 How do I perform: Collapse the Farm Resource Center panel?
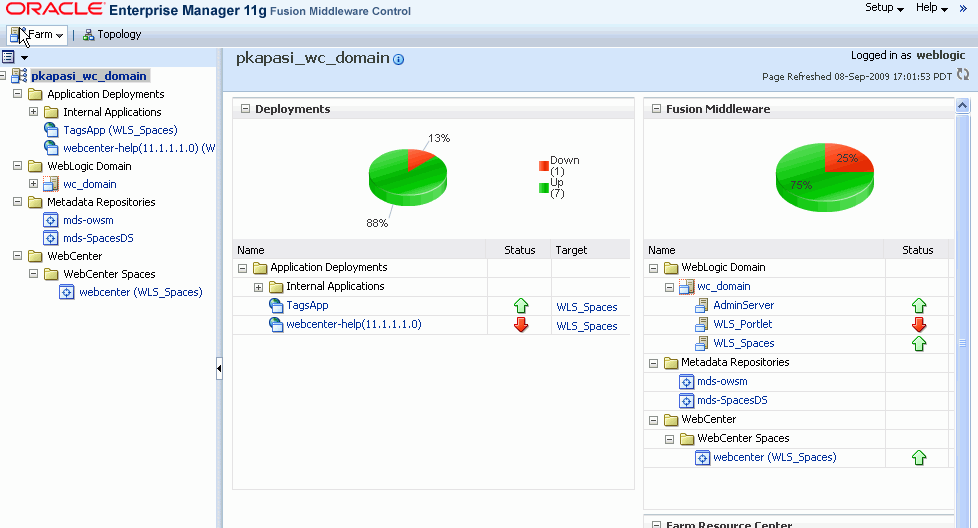656,525
